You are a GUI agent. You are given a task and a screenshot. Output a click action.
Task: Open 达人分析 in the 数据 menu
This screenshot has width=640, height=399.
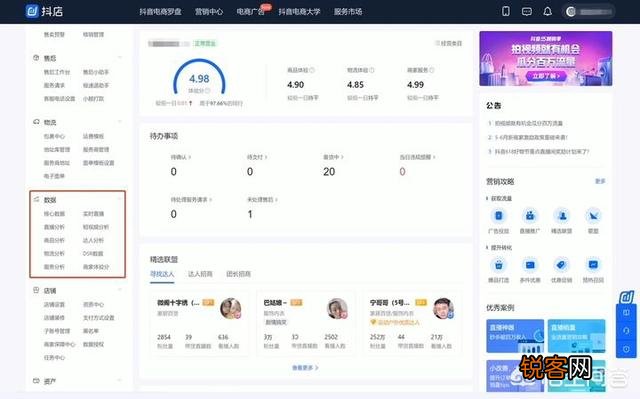pyautogui.click(x=93, y=241)
